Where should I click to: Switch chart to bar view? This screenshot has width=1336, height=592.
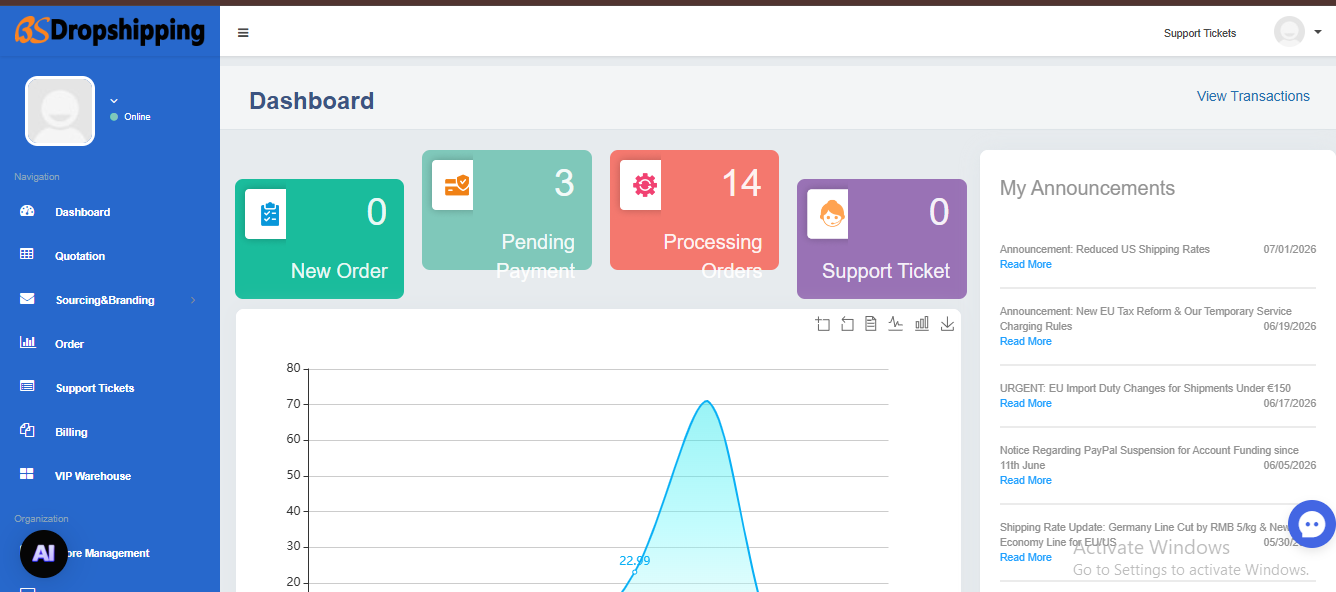pyautogui.click(x=922, y=324)
